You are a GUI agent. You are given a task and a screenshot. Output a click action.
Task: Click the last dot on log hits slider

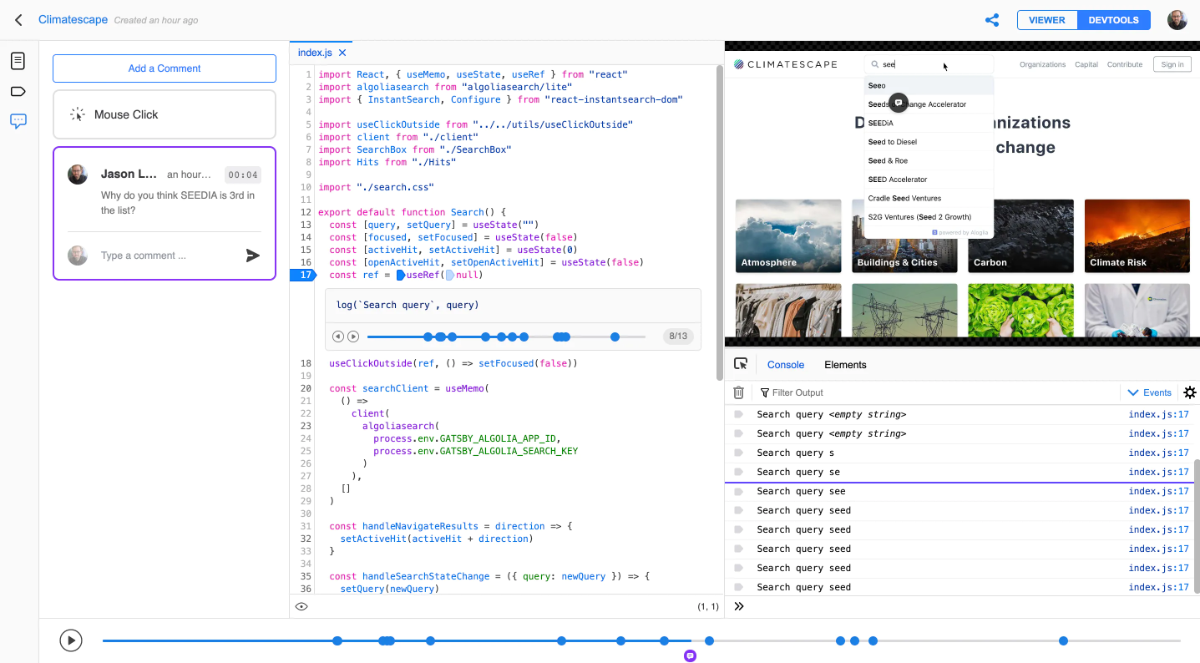tap(615, 337)
